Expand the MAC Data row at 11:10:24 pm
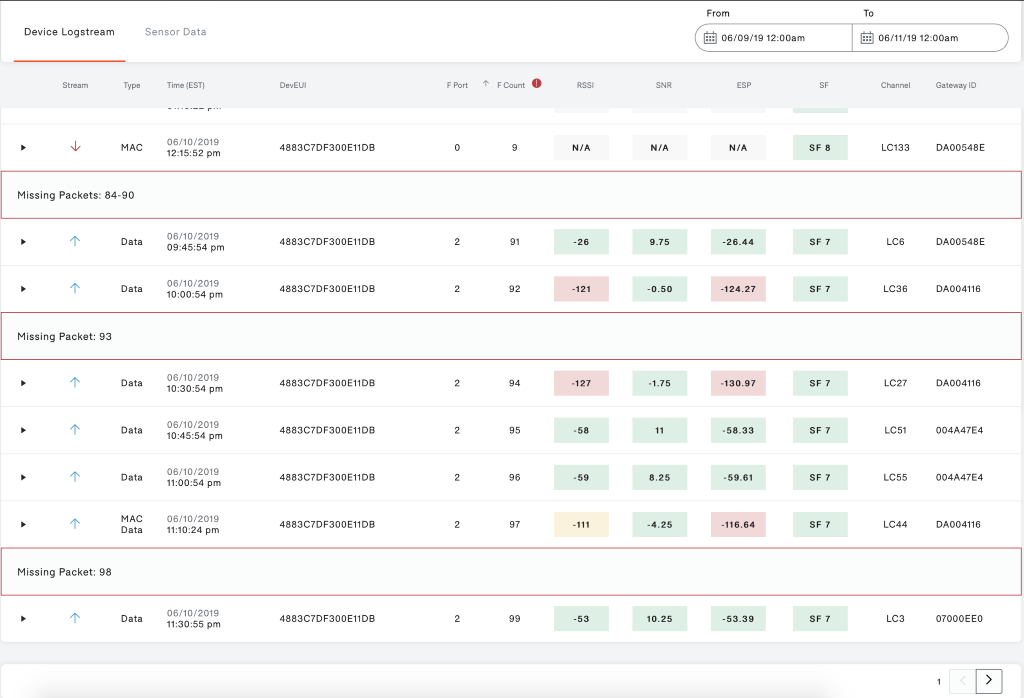This screenshot has height=698, width=1024. (23, 524)
